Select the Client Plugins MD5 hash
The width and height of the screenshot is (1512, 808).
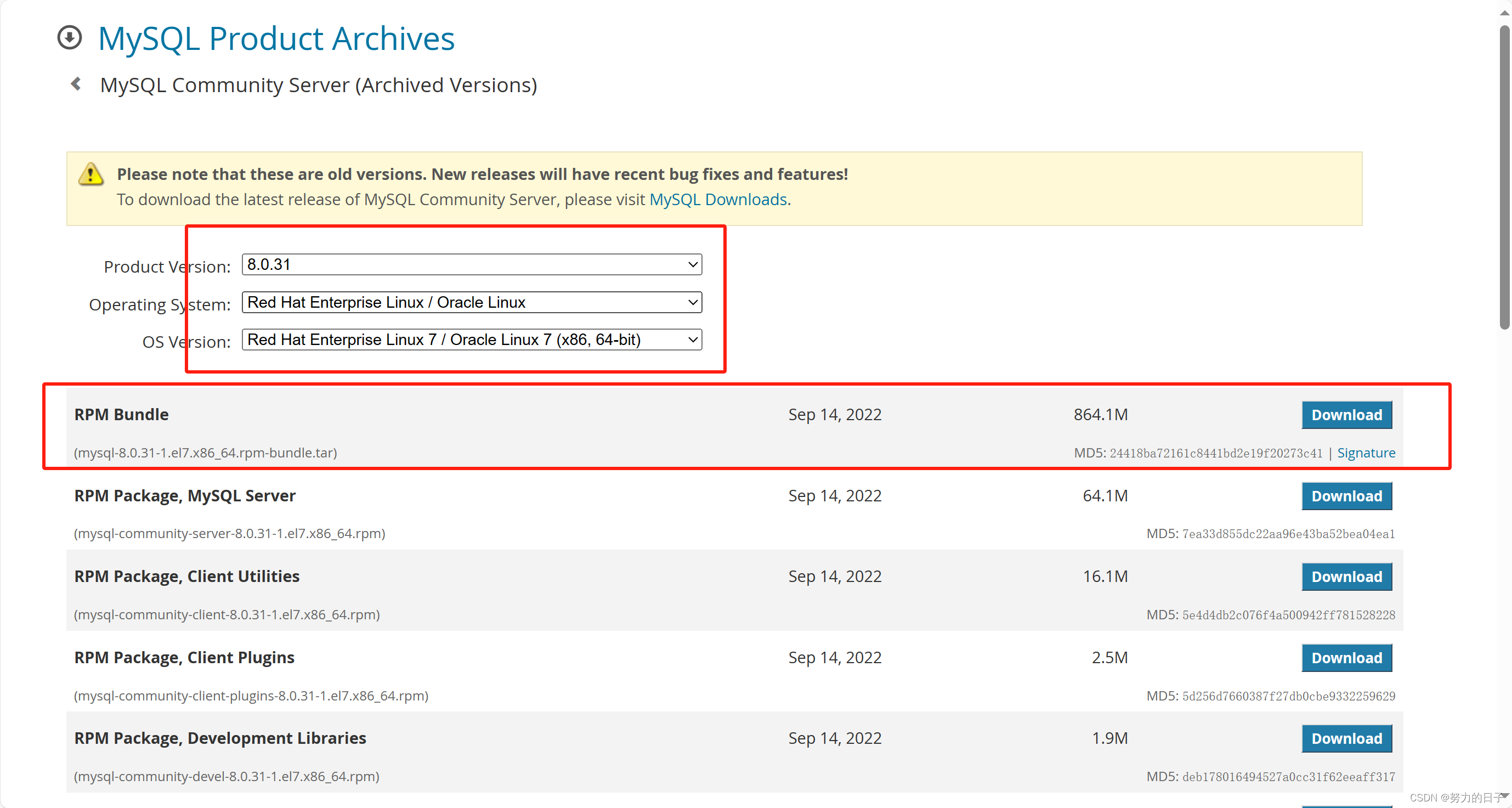coord(1288,696)
